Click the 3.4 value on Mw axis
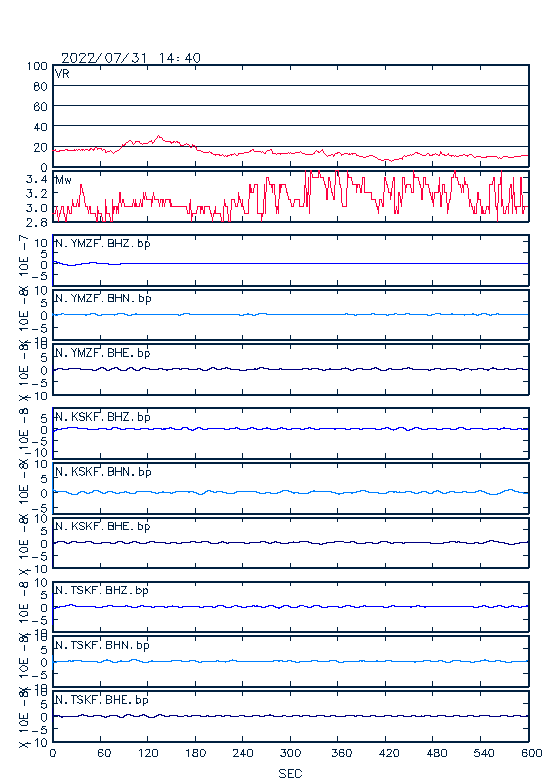554x781 pixels. coord(37,179)
